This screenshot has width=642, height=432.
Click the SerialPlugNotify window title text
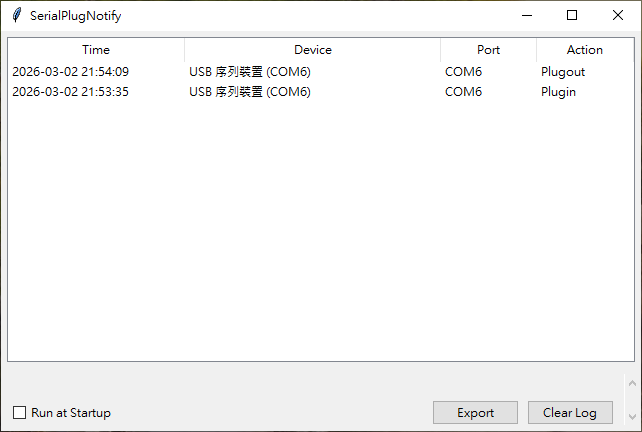click(x=76, y=16)
